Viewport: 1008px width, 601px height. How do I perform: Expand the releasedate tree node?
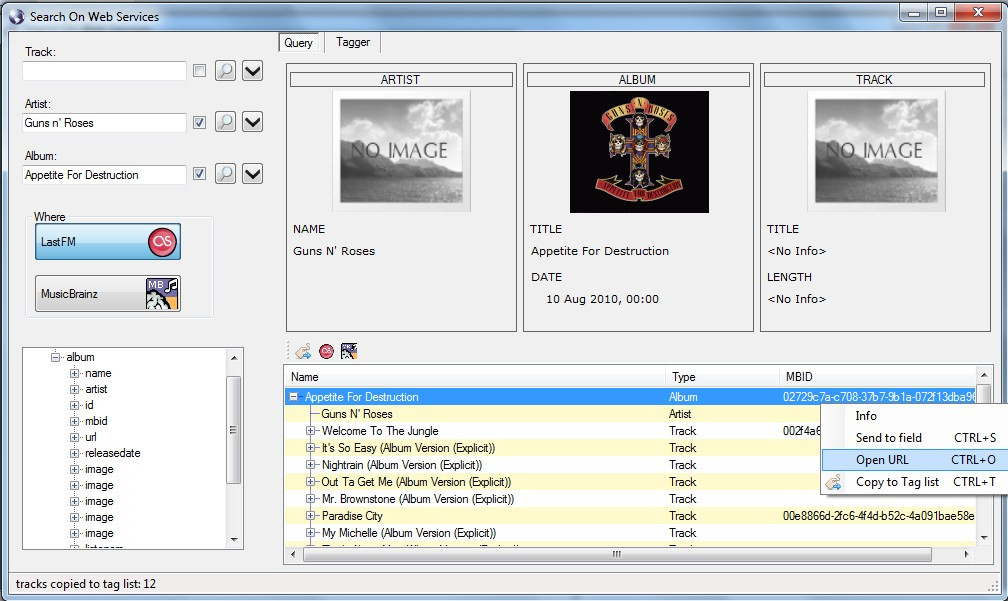pyautogui.click(x=75, y=453)
